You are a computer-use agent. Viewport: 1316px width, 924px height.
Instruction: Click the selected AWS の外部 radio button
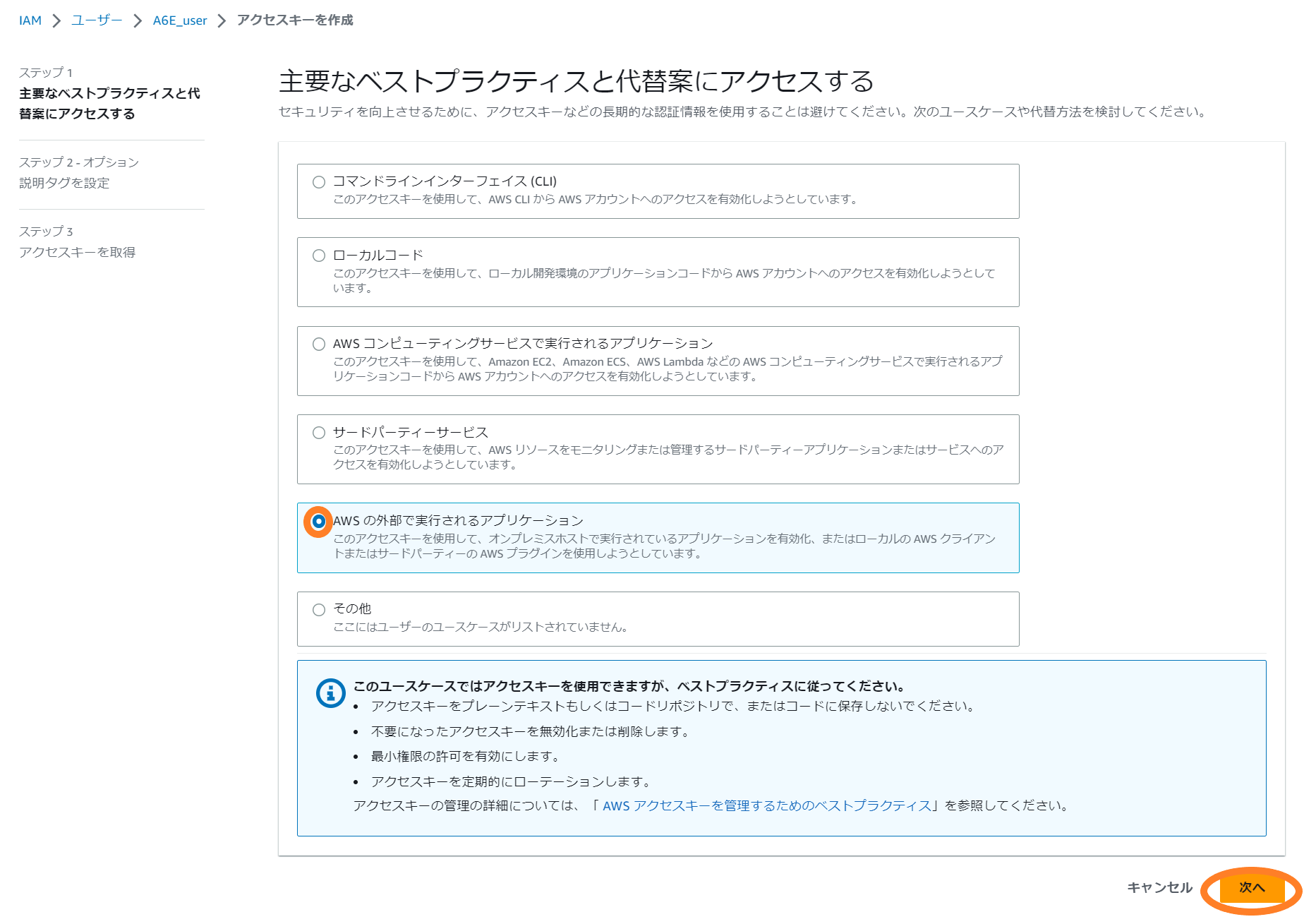click(319, 522)
